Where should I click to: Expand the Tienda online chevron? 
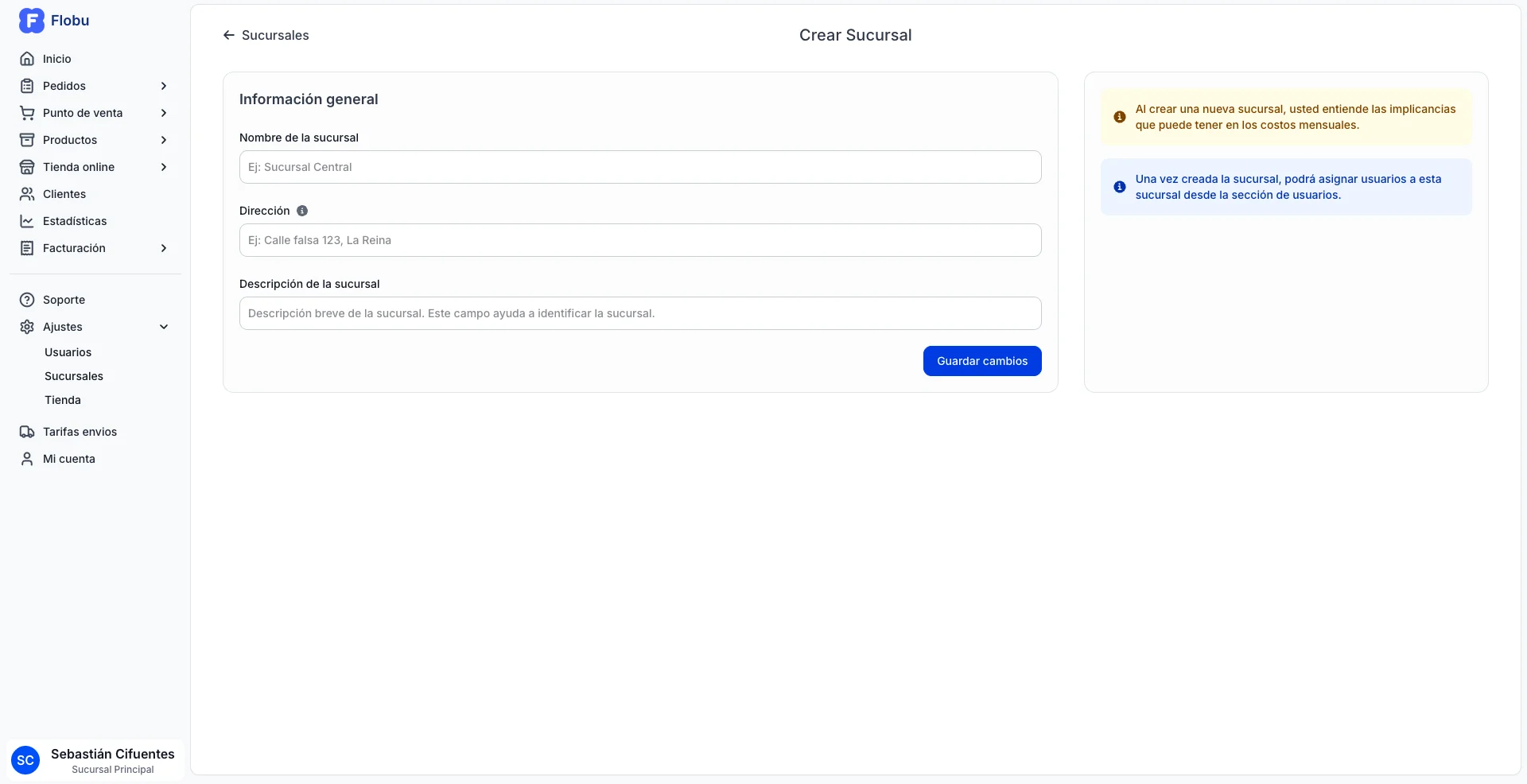[x=164, y=167]
